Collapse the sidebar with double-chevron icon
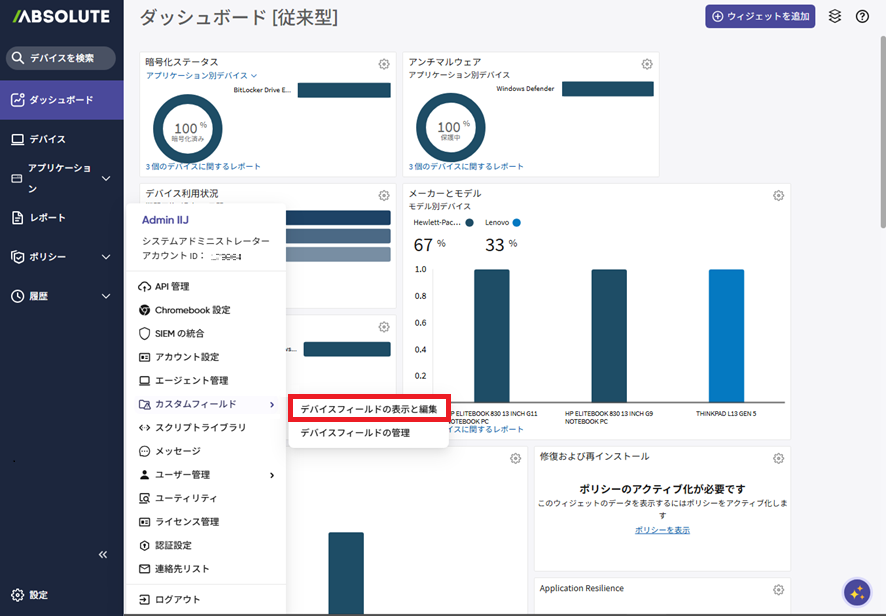The image size is (886, 616). click(x=102, y=555)
